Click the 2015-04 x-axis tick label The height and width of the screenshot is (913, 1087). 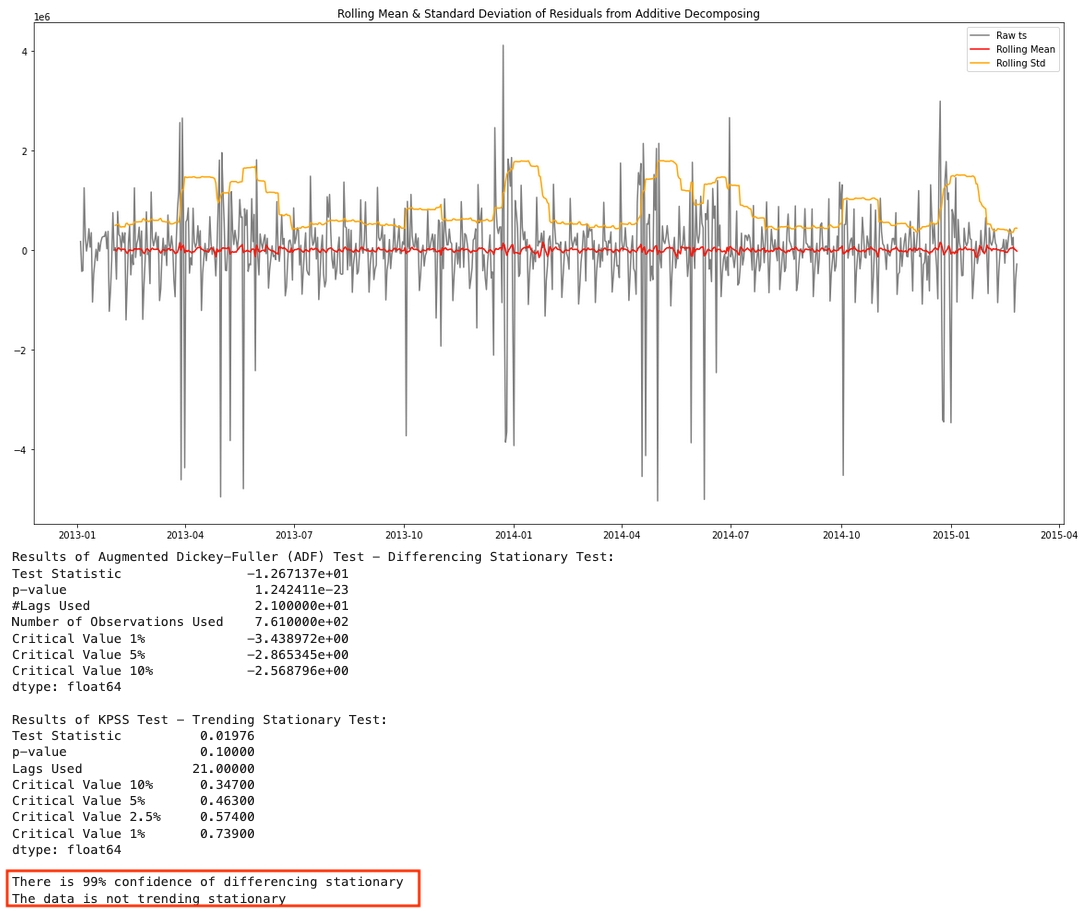[1058, 535]
